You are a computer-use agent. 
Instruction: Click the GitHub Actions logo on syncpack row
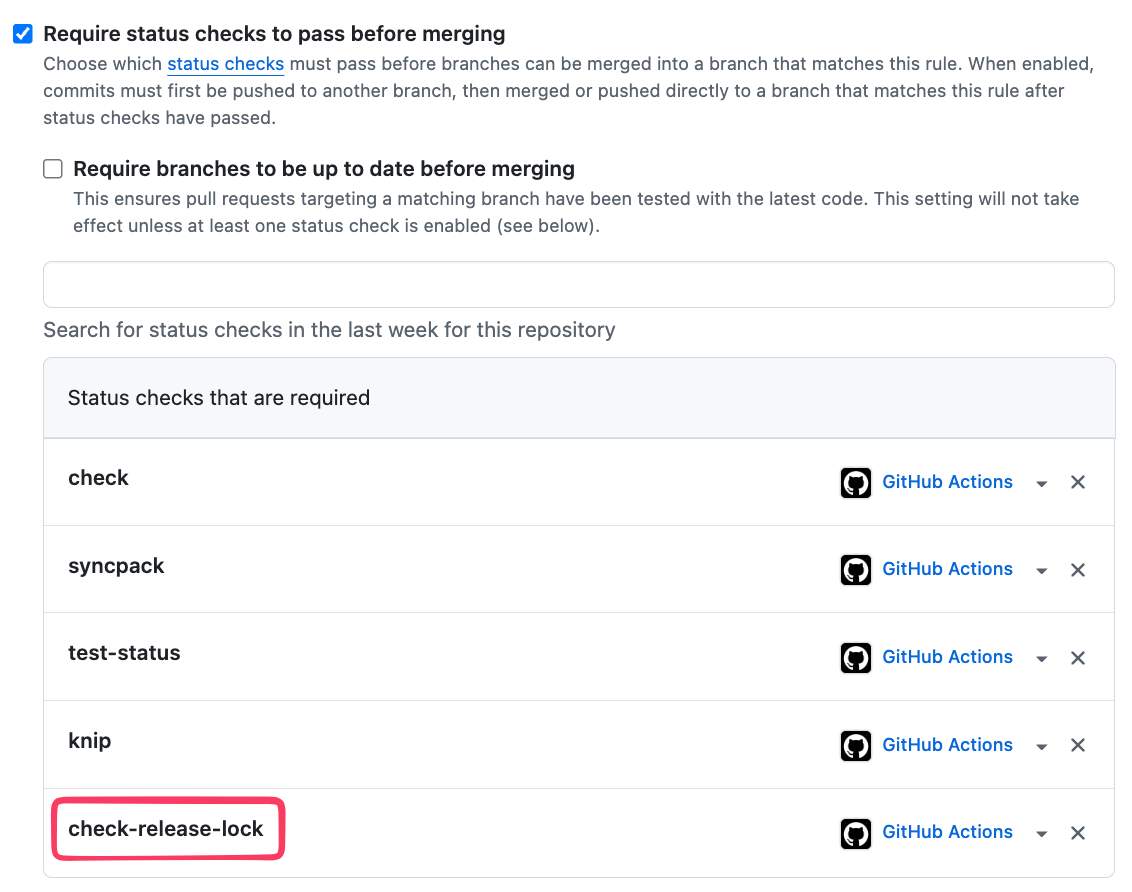(x=856, y=569)
